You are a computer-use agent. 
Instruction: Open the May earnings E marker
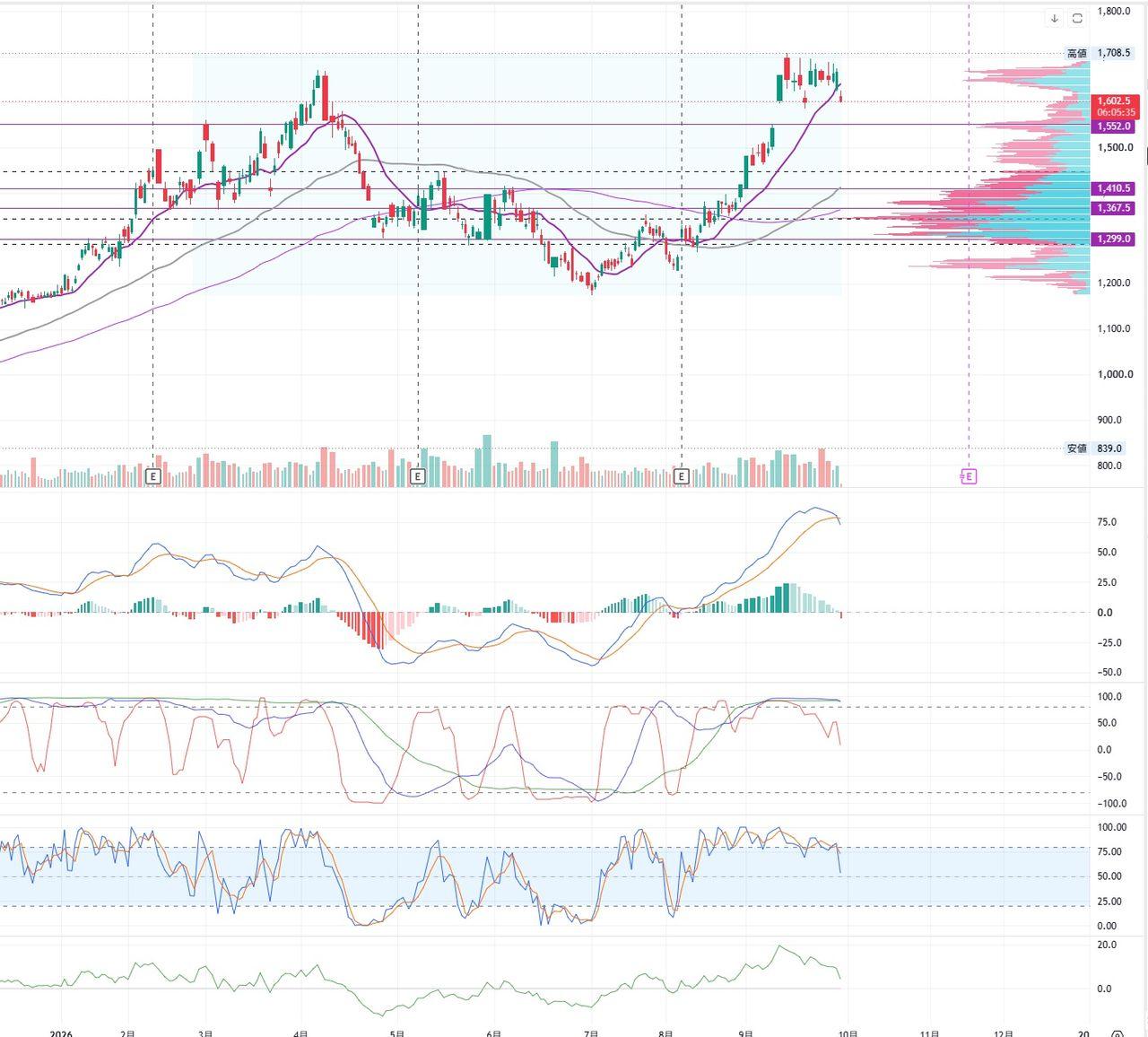coord(417,476)
